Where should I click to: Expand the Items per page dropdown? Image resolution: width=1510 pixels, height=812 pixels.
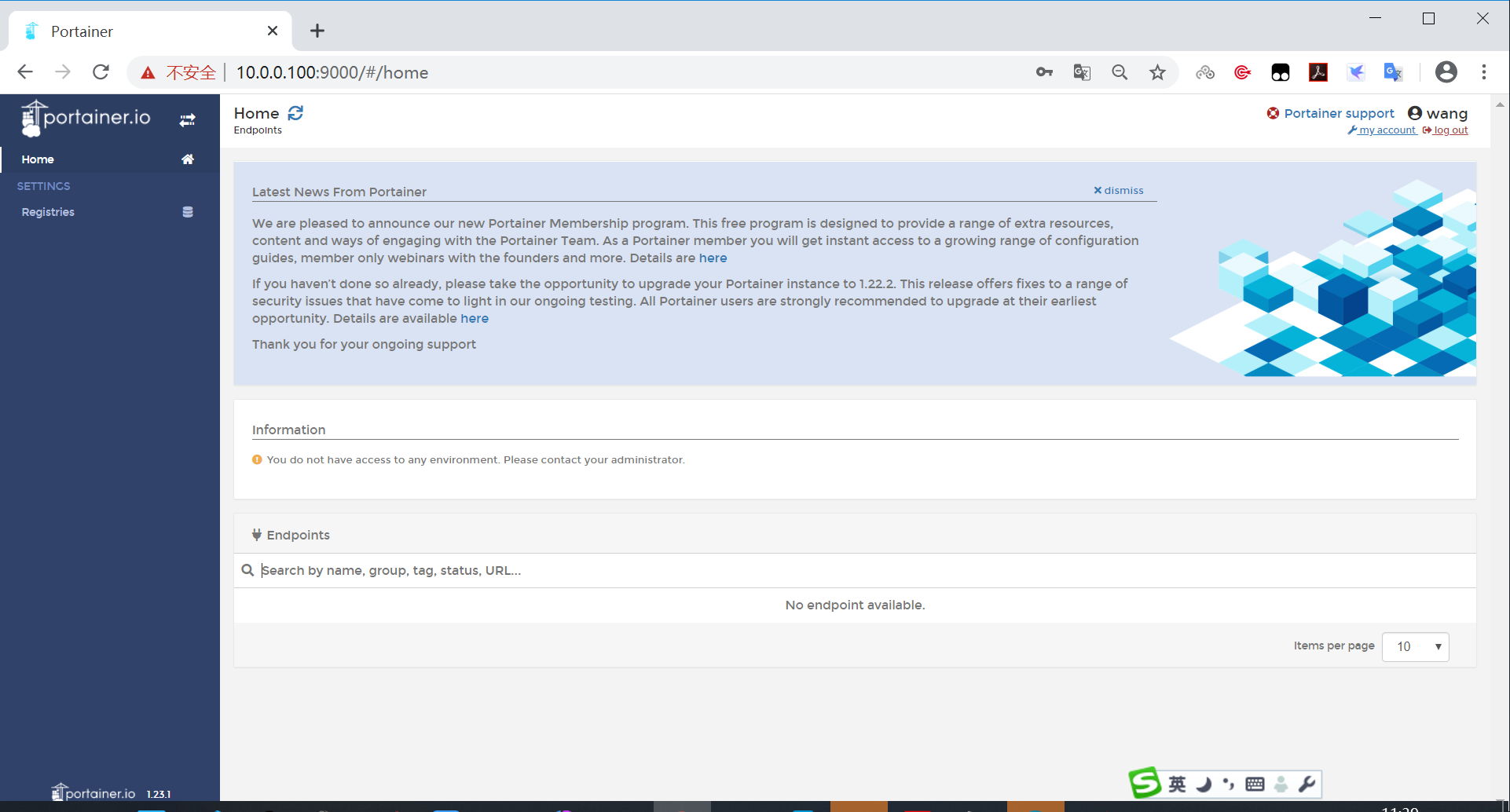tap(1416, 646)
